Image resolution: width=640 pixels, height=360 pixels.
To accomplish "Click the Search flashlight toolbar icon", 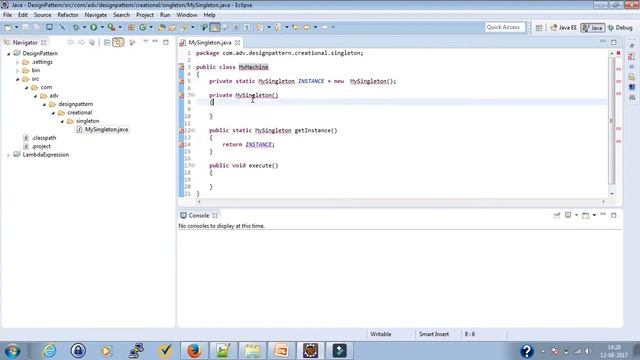I will coord(184,27).
